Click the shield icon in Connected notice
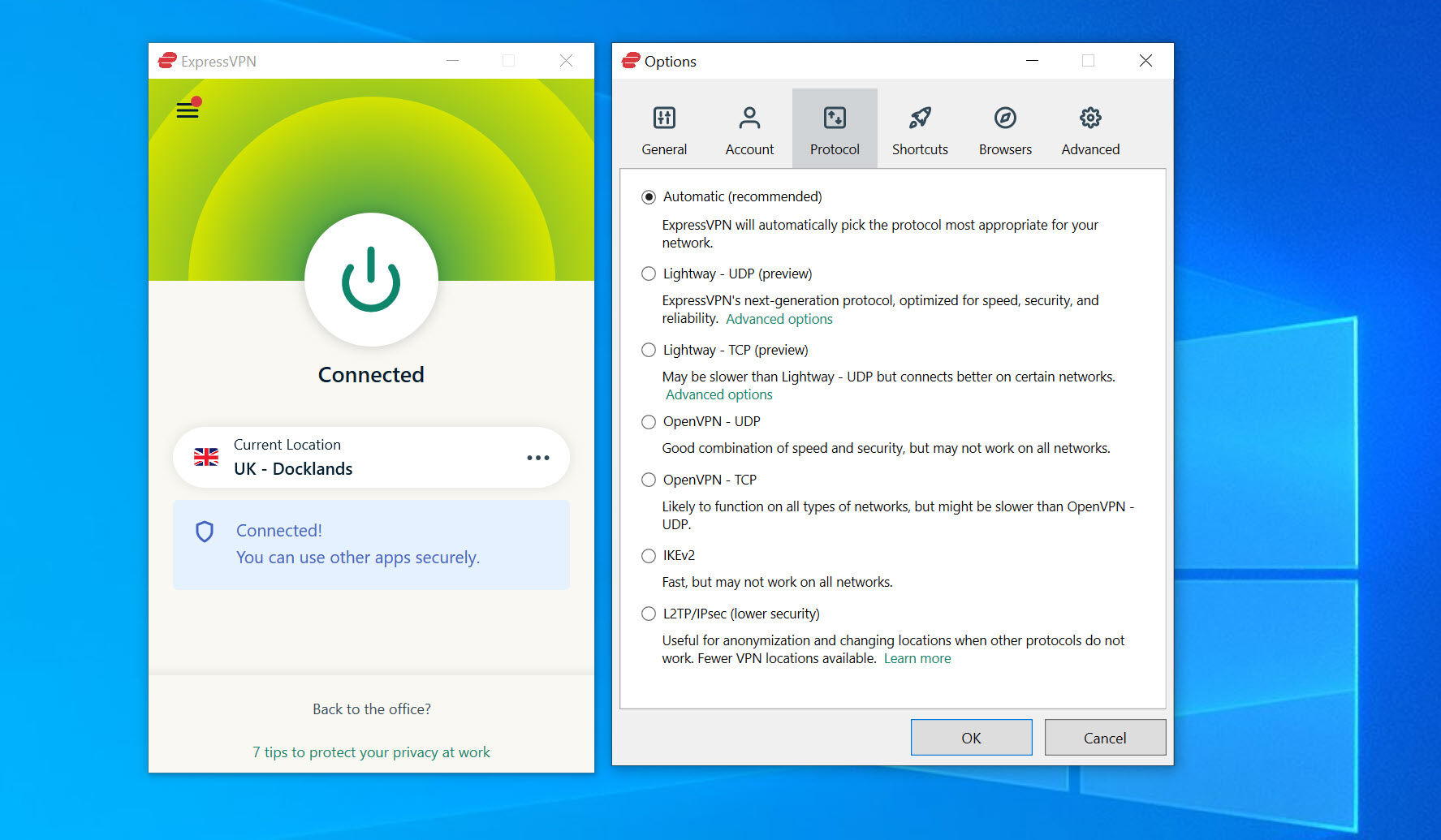The image size is (1441, 840). click(205, 532)
